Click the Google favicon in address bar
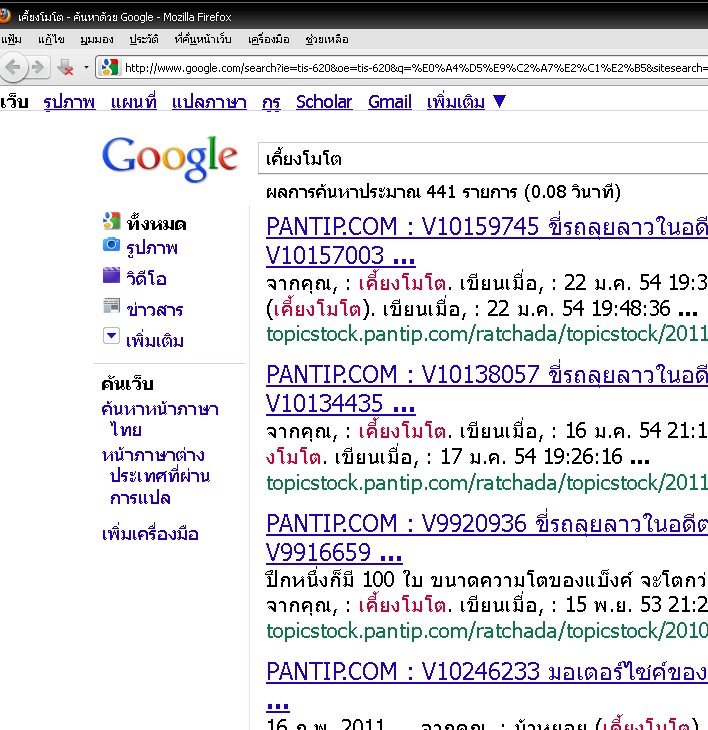 click(110, 68)
